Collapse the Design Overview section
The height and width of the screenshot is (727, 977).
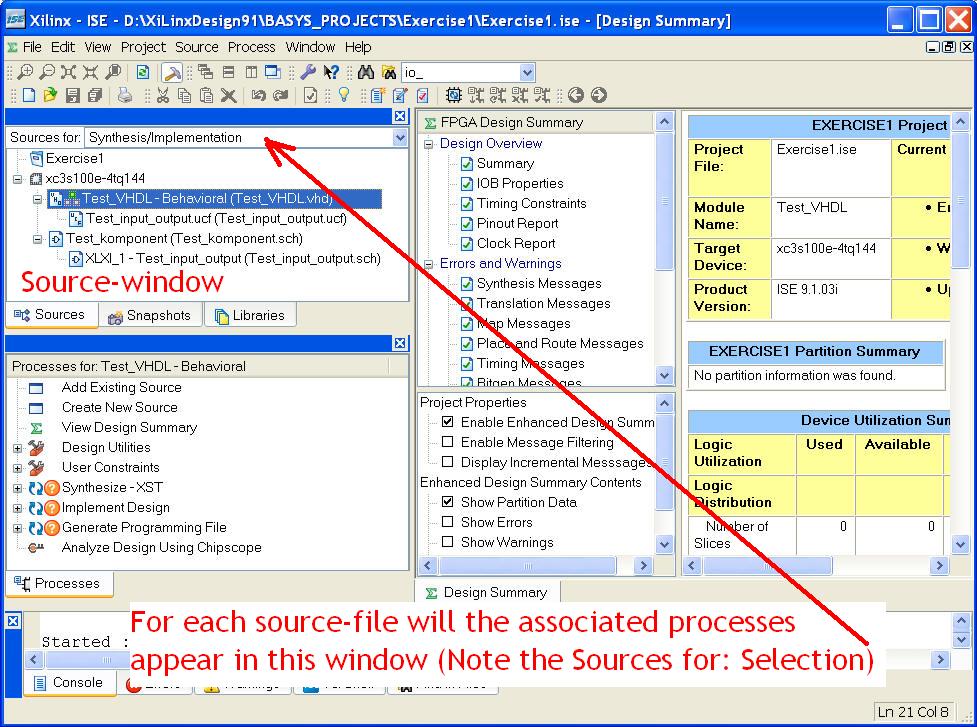(428, 144)
